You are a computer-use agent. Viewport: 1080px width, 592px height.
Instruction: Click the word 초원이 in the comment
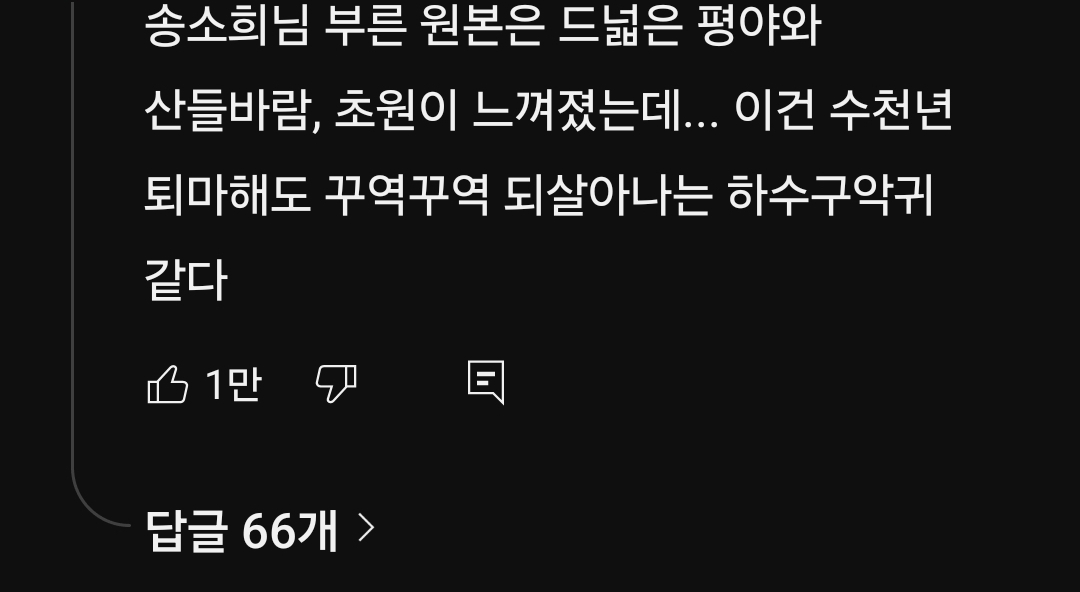coord(396,110)
